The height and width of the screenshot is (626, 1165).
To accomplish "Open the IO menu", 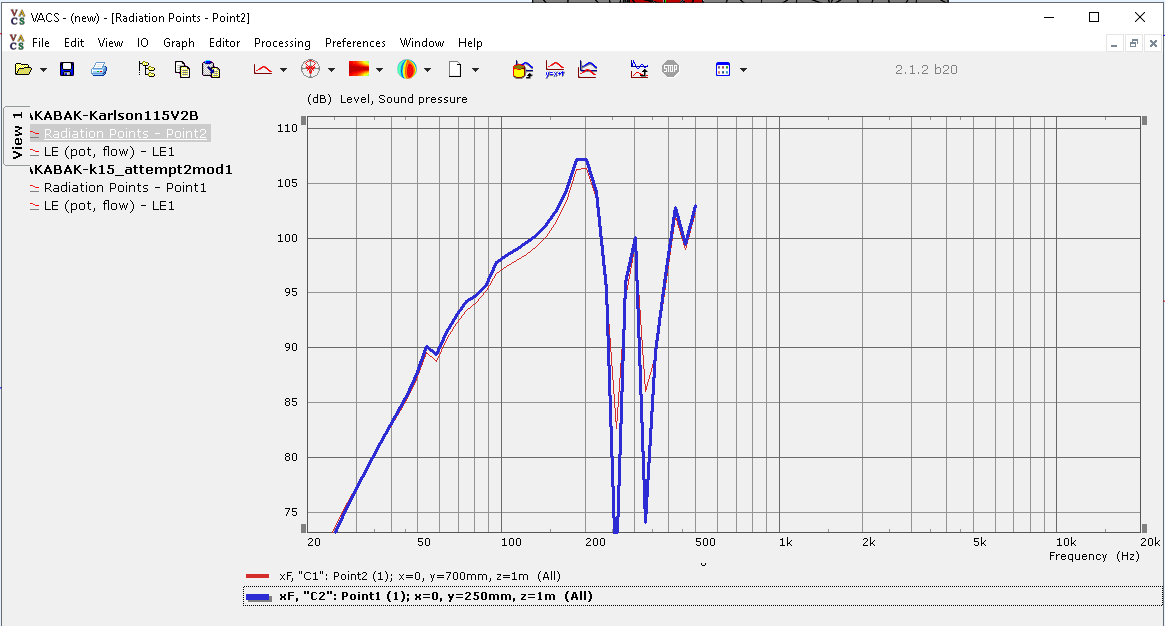I will [x=143, y=43].
